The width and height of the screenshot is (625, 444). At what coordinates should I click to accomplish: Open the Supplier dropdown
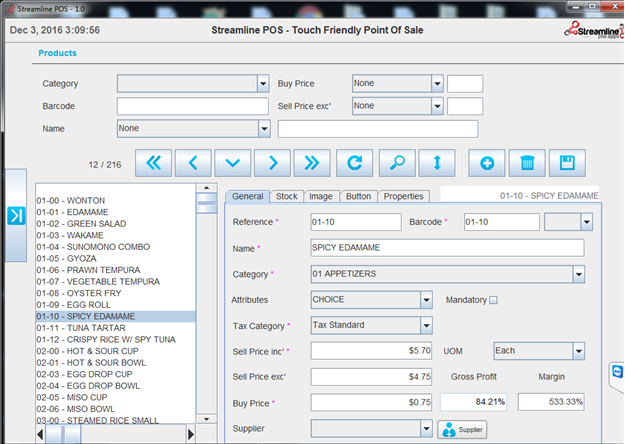pos(426,429)
